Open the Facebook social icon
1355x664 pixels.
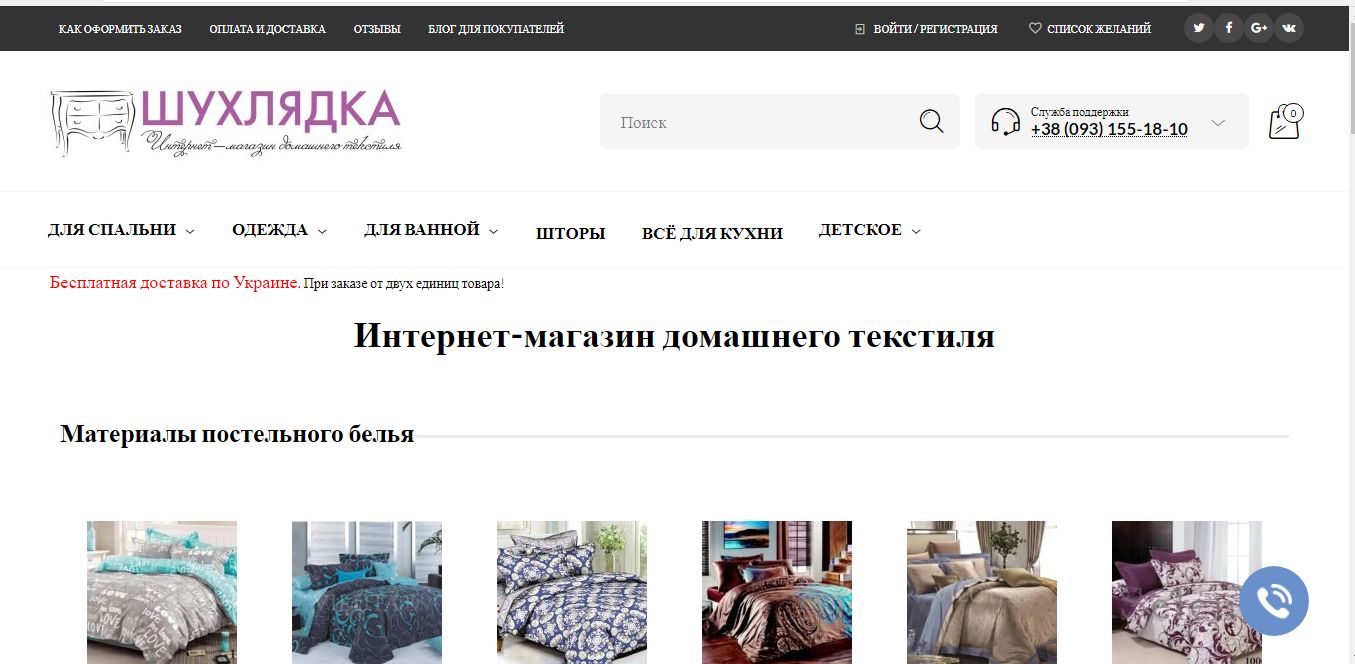point(1228,28)
